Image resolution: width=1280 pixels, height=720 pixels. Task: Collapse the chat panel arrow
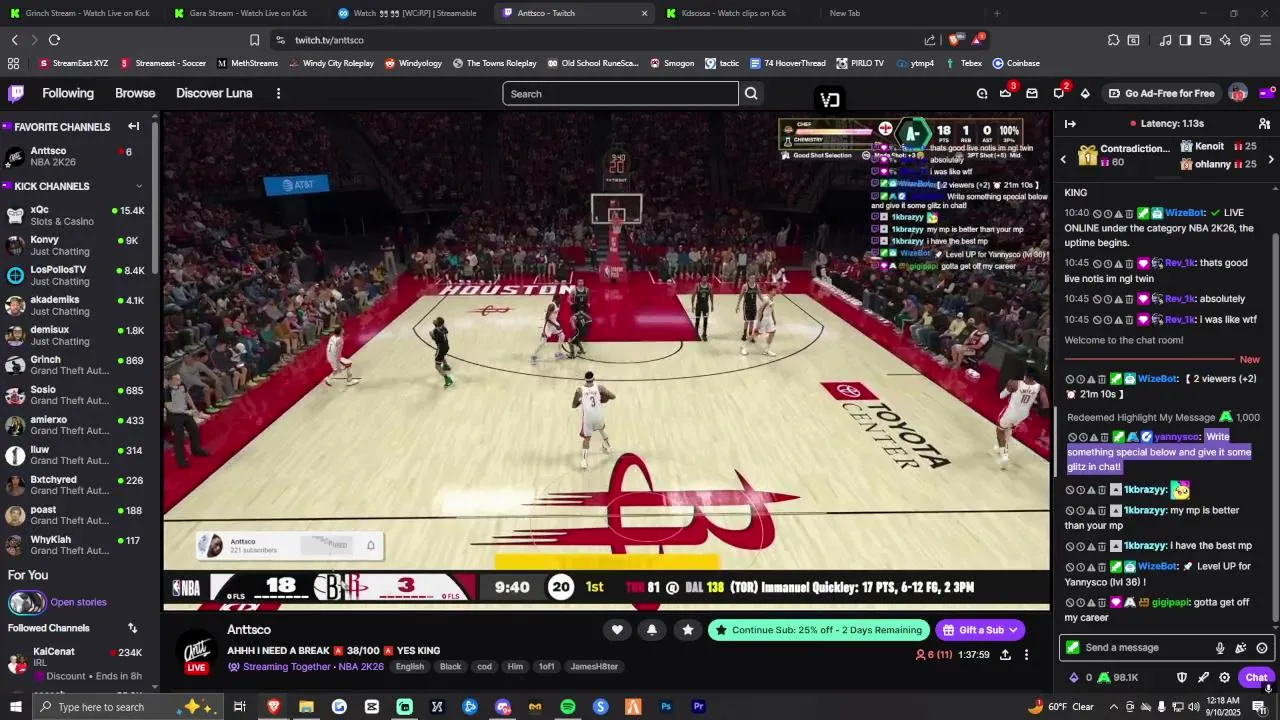point(1070,123)
